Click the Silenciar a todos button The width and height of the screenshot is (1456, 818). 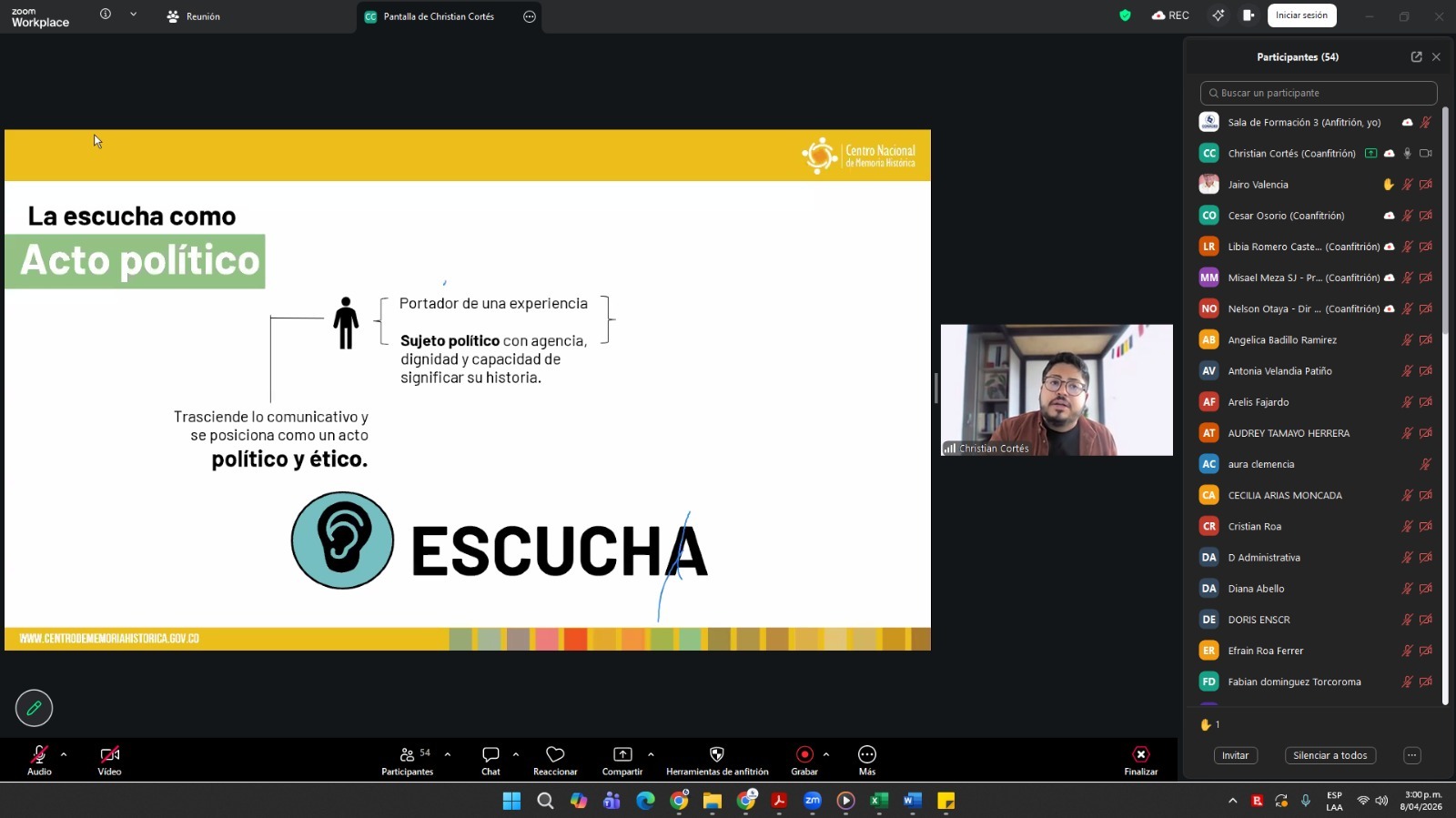(1330, 755)
